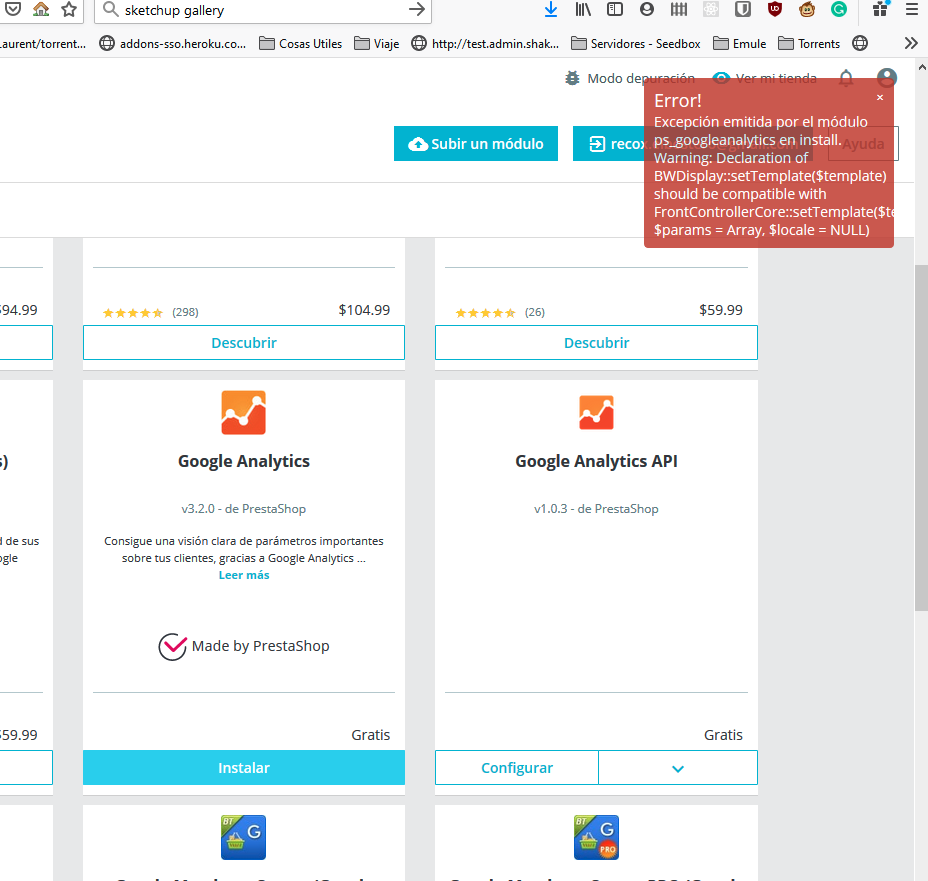Click the Google Analytics module logo

[243, 412]
